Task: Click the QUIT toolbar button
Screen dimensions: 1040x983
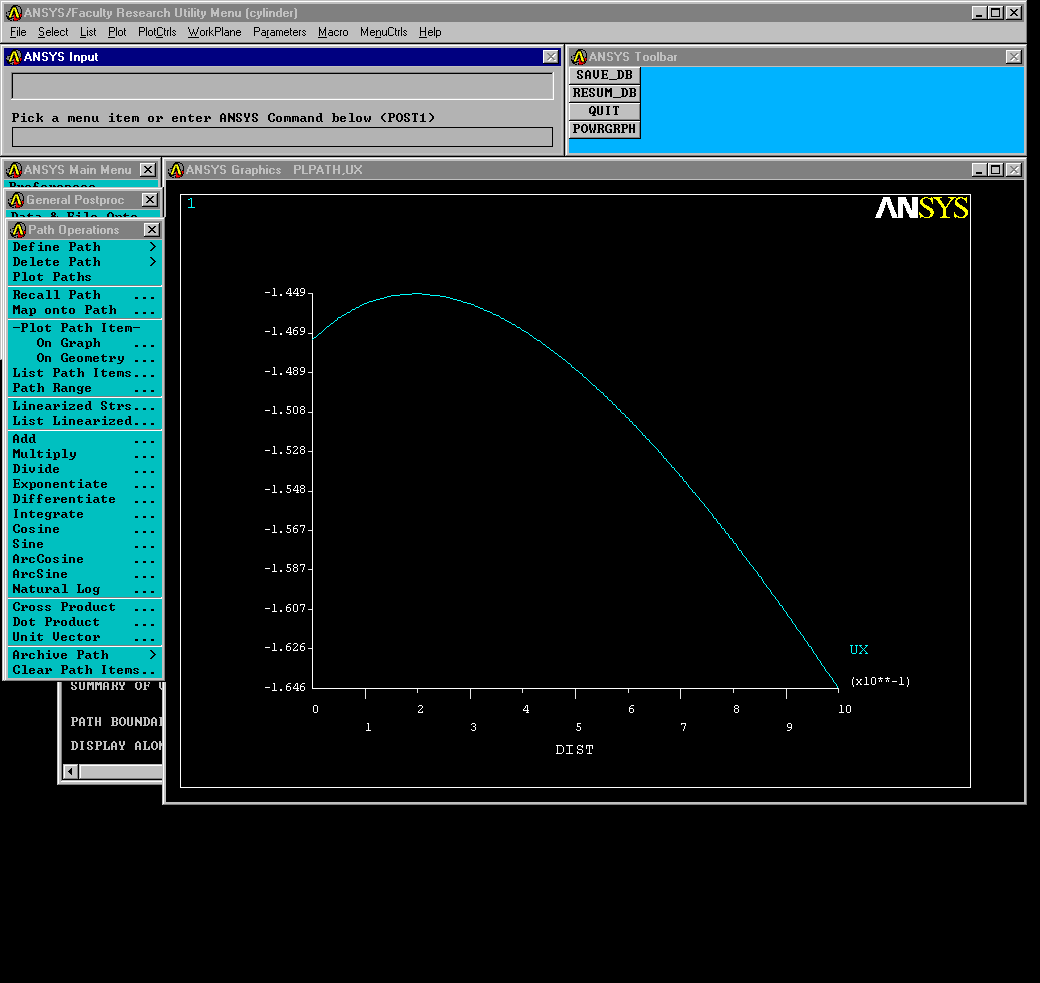Action: (x=604, y=111)
